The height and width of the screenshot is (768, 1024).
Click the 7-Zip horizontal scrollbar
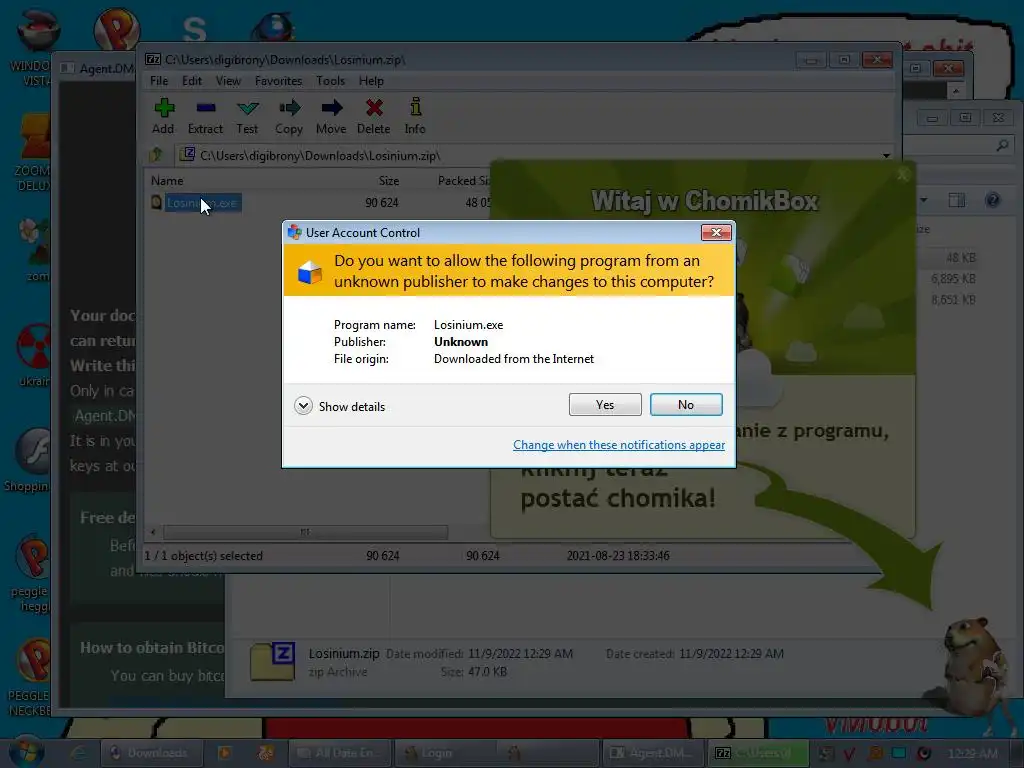pyautogui.click(x=305, y=532)
